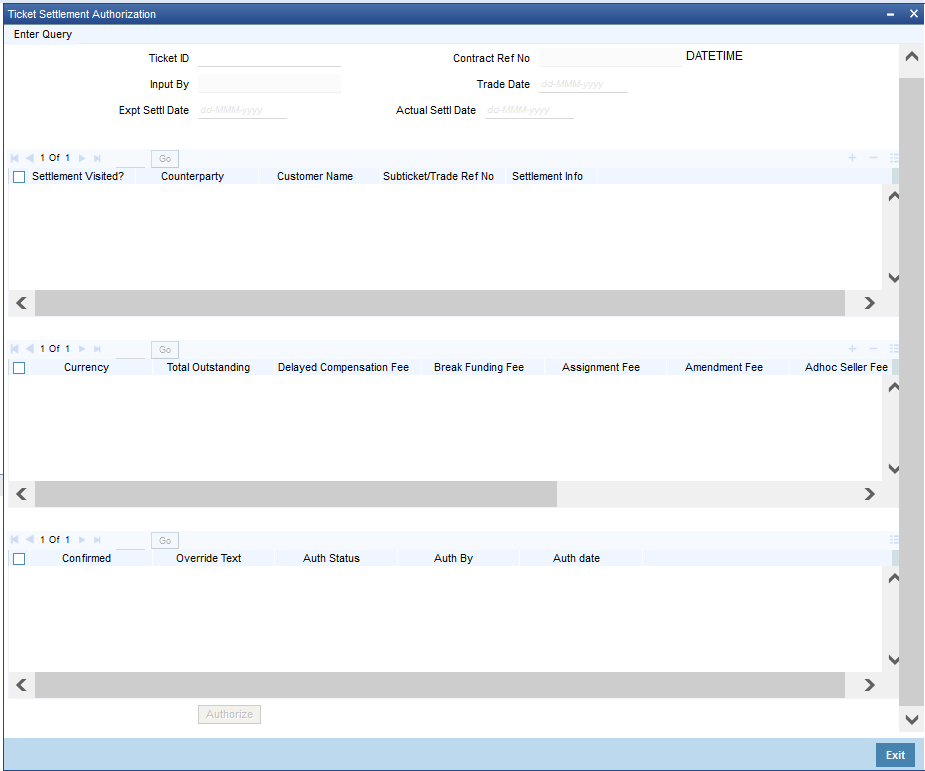Select all rows in the Currency grid
The width and height of the screenshot is (925, 771).
click(18, 367)
